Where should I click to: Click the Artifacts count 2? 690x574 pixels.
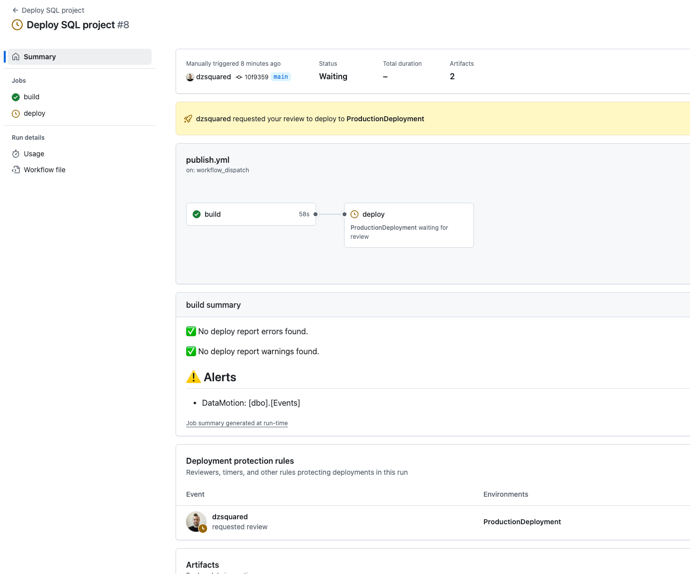tap(452, 77)
